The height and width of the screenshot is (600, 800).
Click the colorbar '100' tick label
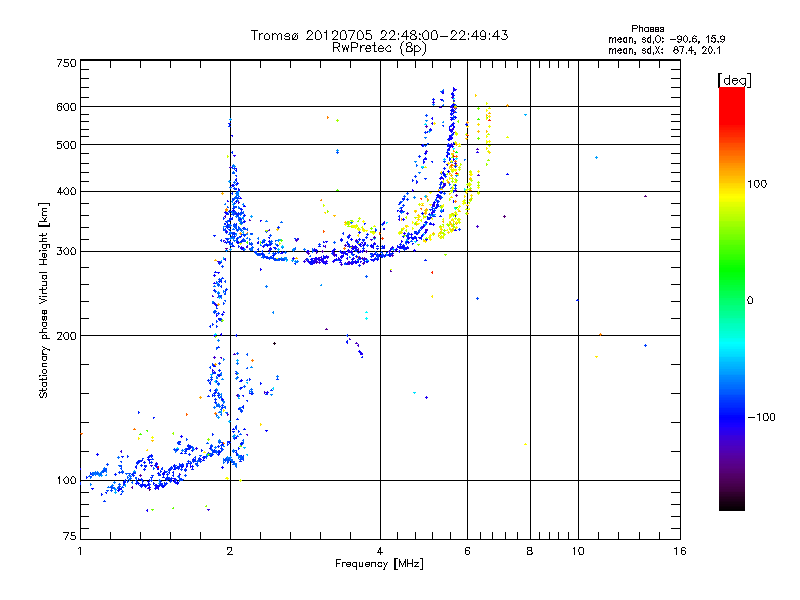[x=757, y=184]
